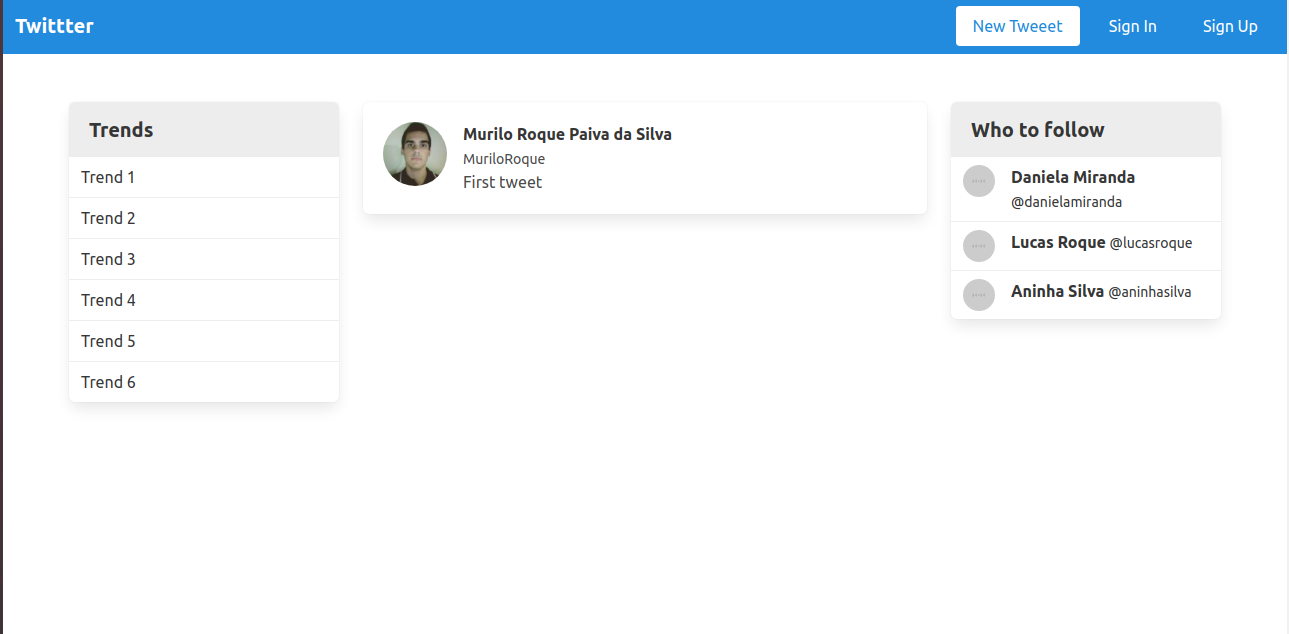The height and width of the screenshot is (634, 1289).
Task: Open Murilo Roque Paiva da Silva's name
Action: pos(567,134)
